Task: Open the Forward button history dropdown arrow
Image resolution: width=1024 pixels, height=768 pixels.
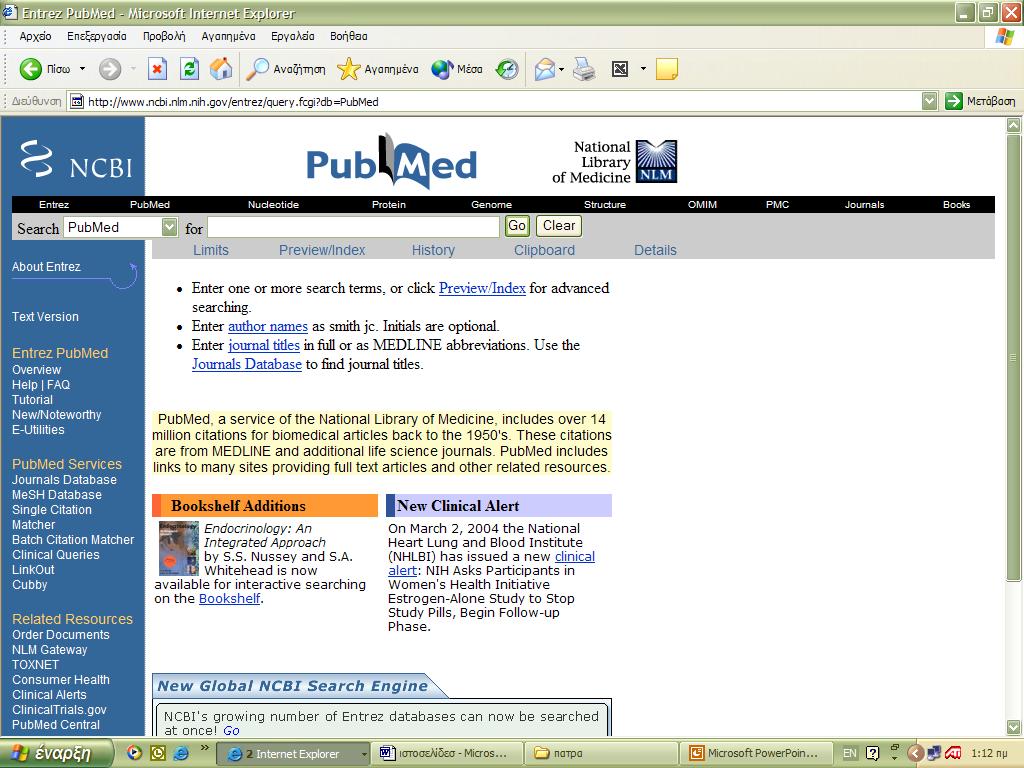Action: [x=133, y=69]
